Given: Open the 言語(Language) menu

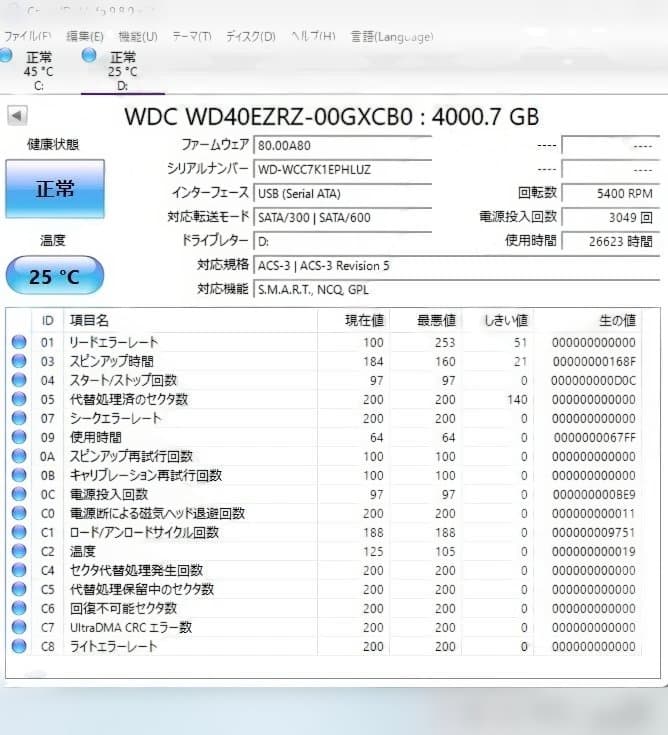Looking at the screenshot, I should tap(392, 37).
